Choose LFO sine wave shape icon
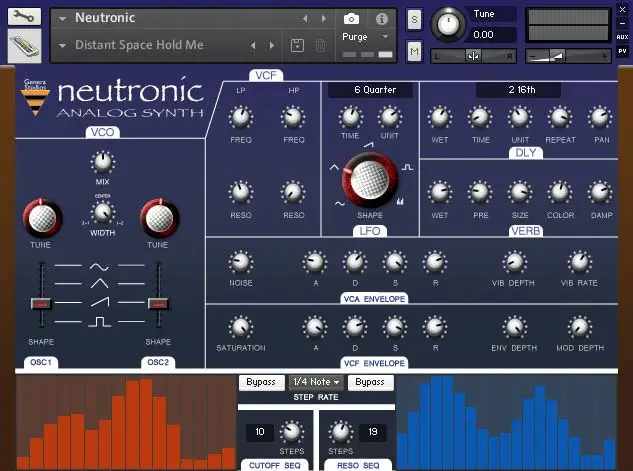 tap(340, 204)
